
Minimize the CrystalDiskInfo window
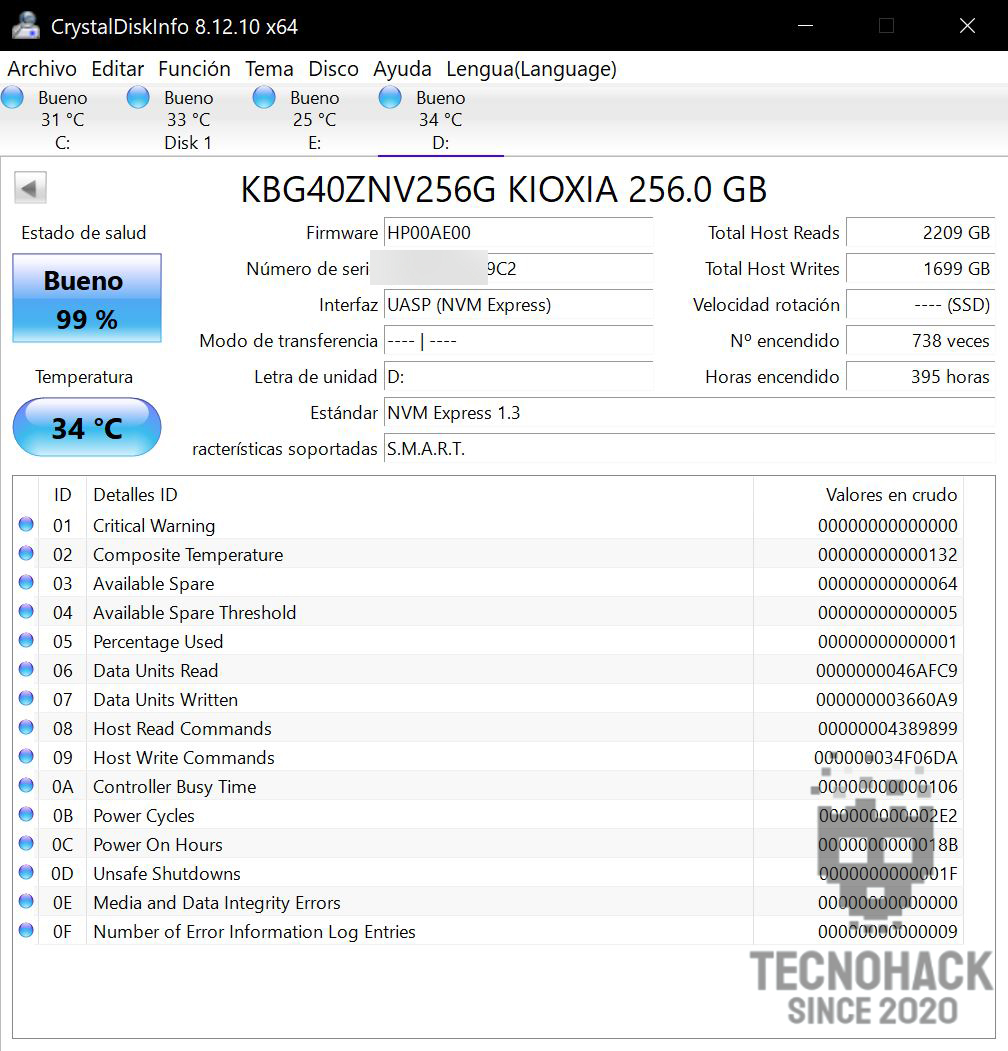pos(806,25)
